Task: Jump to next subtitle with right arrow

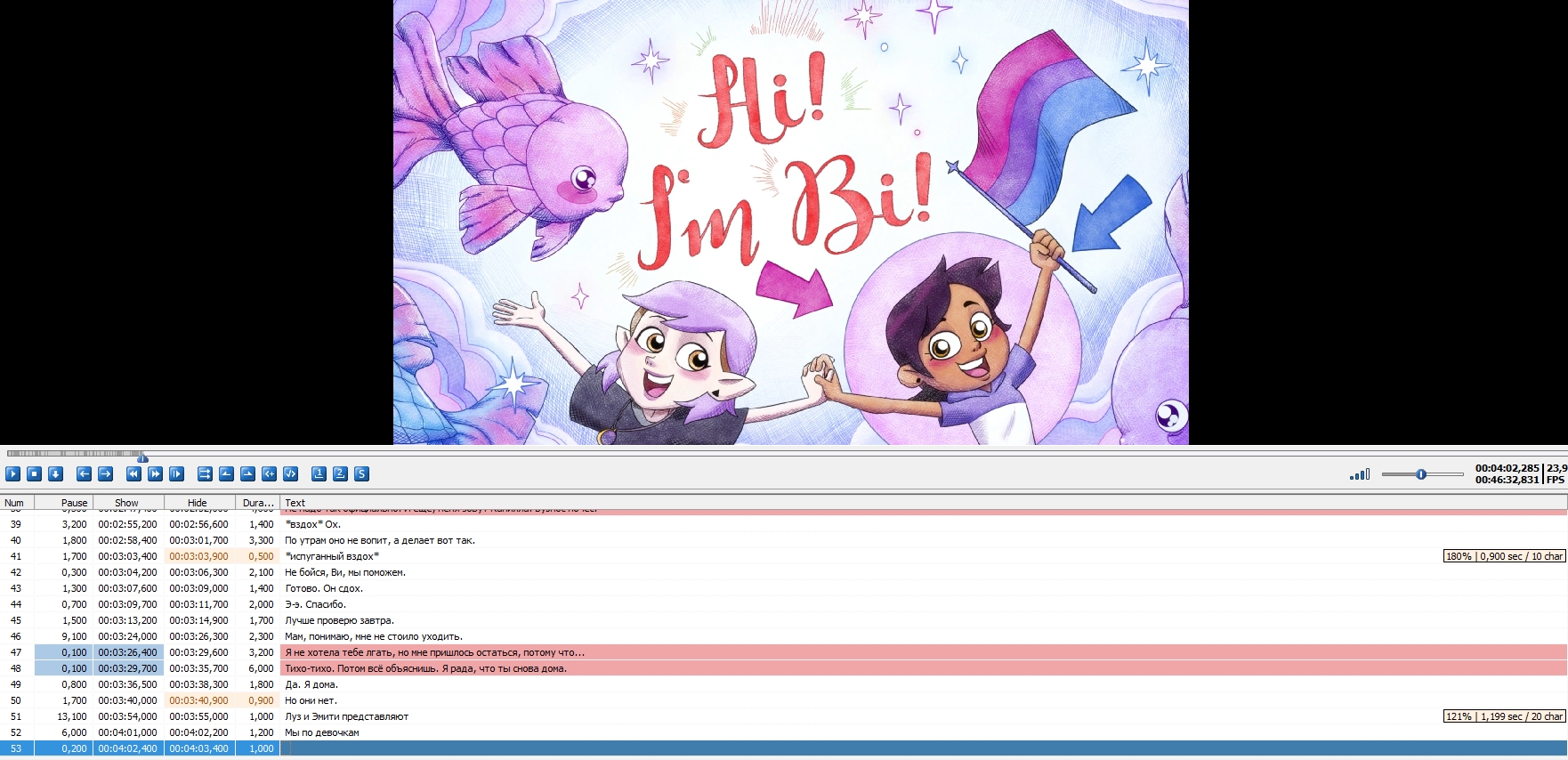Action: 105,474
